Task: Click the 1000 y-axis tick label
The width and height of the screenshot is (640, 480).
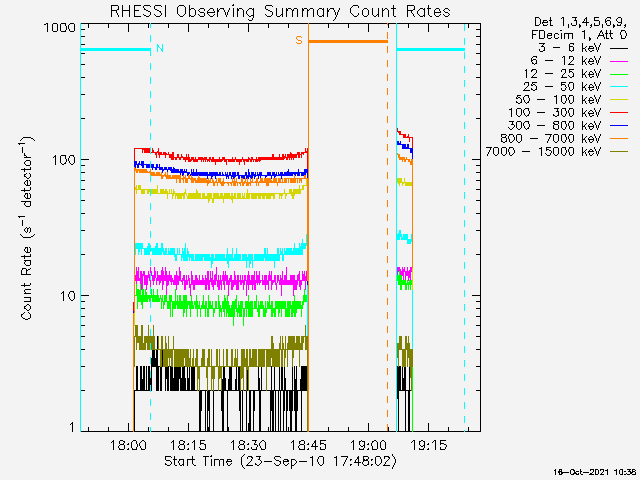Action: pyautogui.click(x=60, y=28)
